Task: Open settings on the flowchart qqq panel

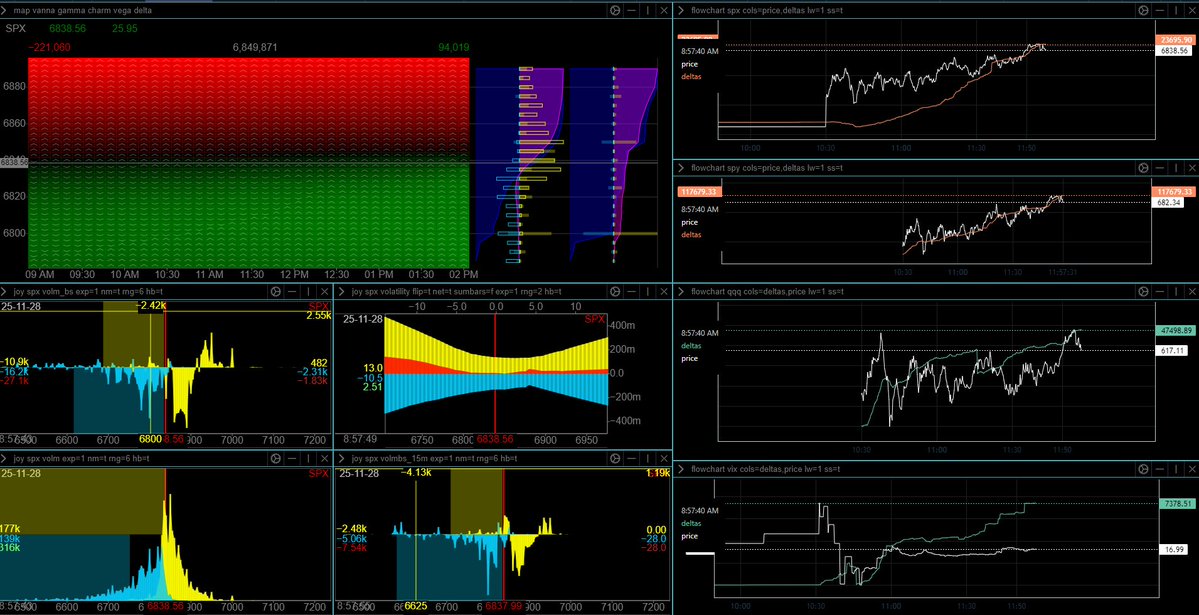Action: point(1143,291)
